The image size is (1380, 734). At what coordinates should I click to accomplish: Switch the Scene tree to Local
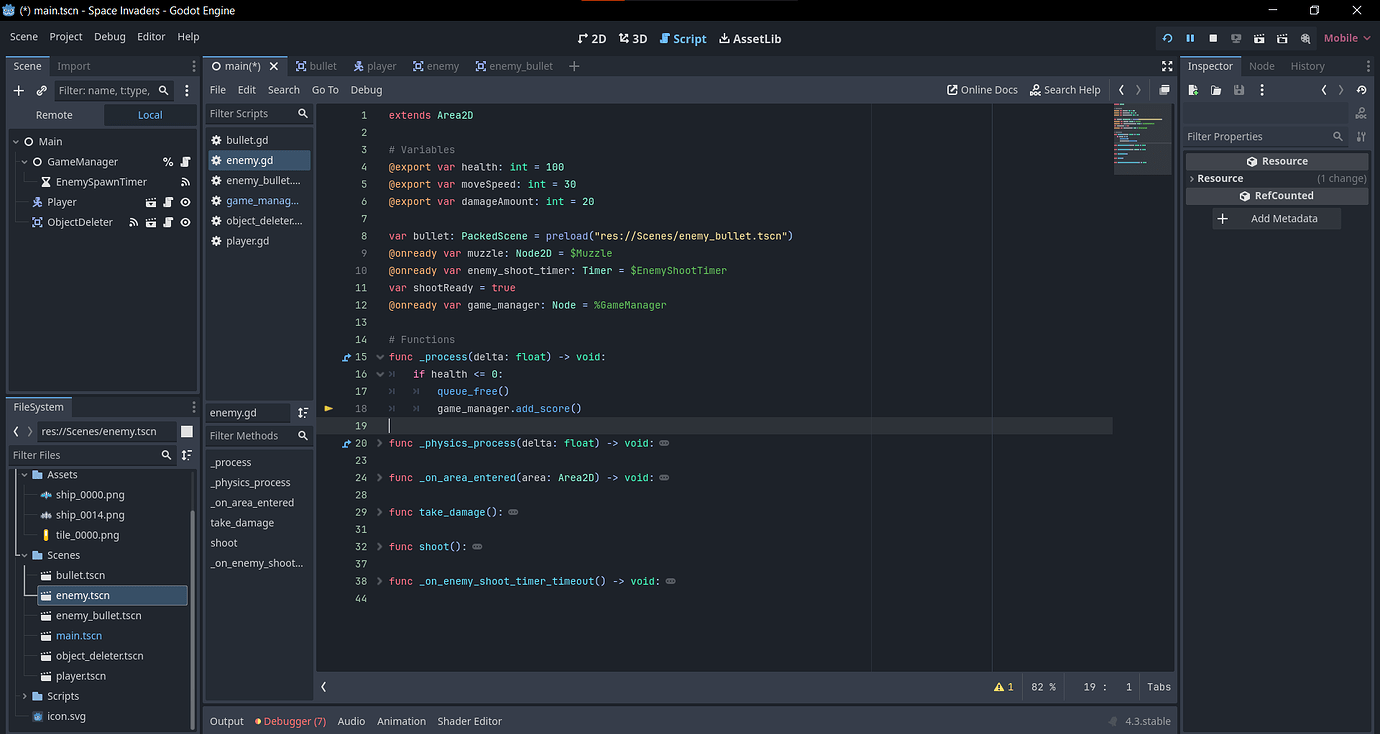click(150, 115)
